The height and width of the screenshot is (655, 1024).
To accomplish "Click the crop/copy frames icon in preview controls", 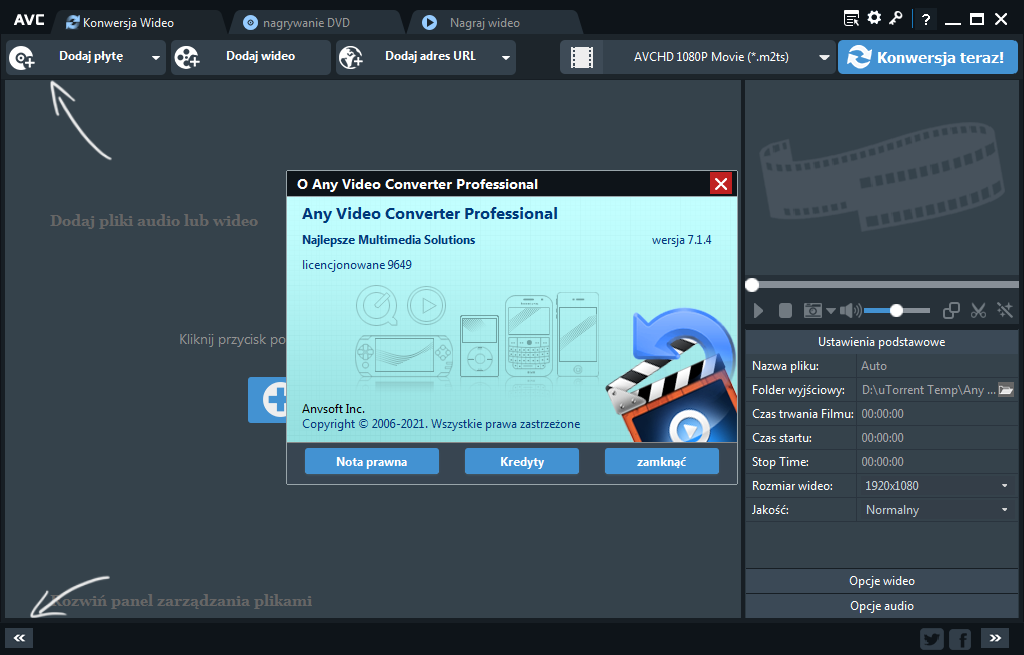I will click(x=951, y=311).
